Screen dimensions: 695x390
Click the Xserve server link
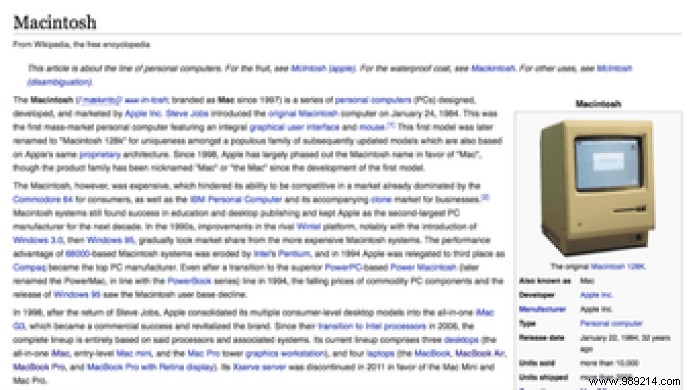tap(259, 367)
